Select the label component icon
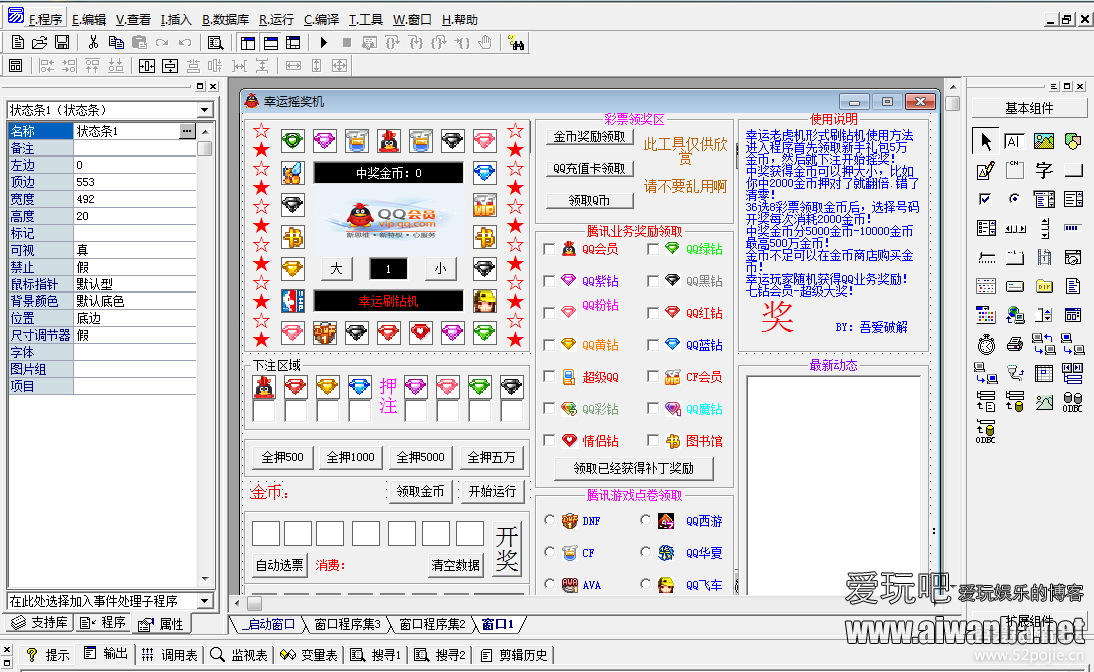The width and height of the screenshot is (1094, 672). click(1014, 142)
